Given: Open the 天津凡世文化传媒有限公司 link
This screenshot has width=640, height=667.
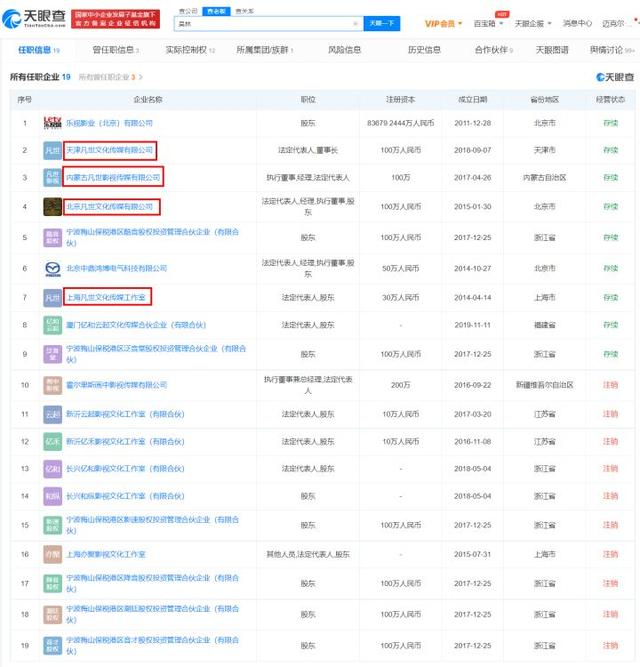Looking at the screenshot, I should click(x=109, y=150).
